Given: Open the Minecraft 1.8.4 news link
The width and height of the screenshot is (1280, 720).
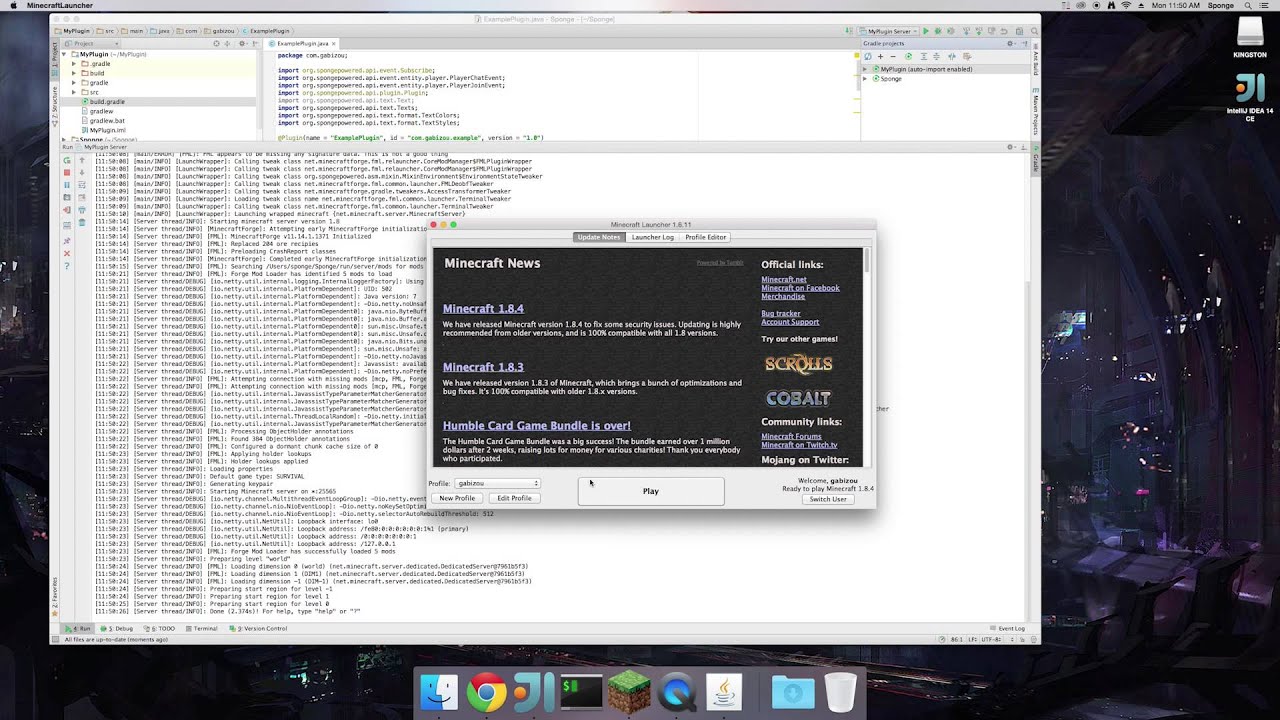Looking at the screenshot, I should coord(483,308).
